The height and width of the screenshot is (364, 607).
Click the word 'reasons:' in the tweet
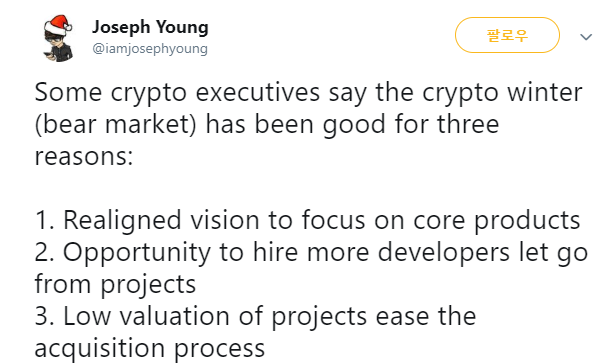(x=84, y=156)
